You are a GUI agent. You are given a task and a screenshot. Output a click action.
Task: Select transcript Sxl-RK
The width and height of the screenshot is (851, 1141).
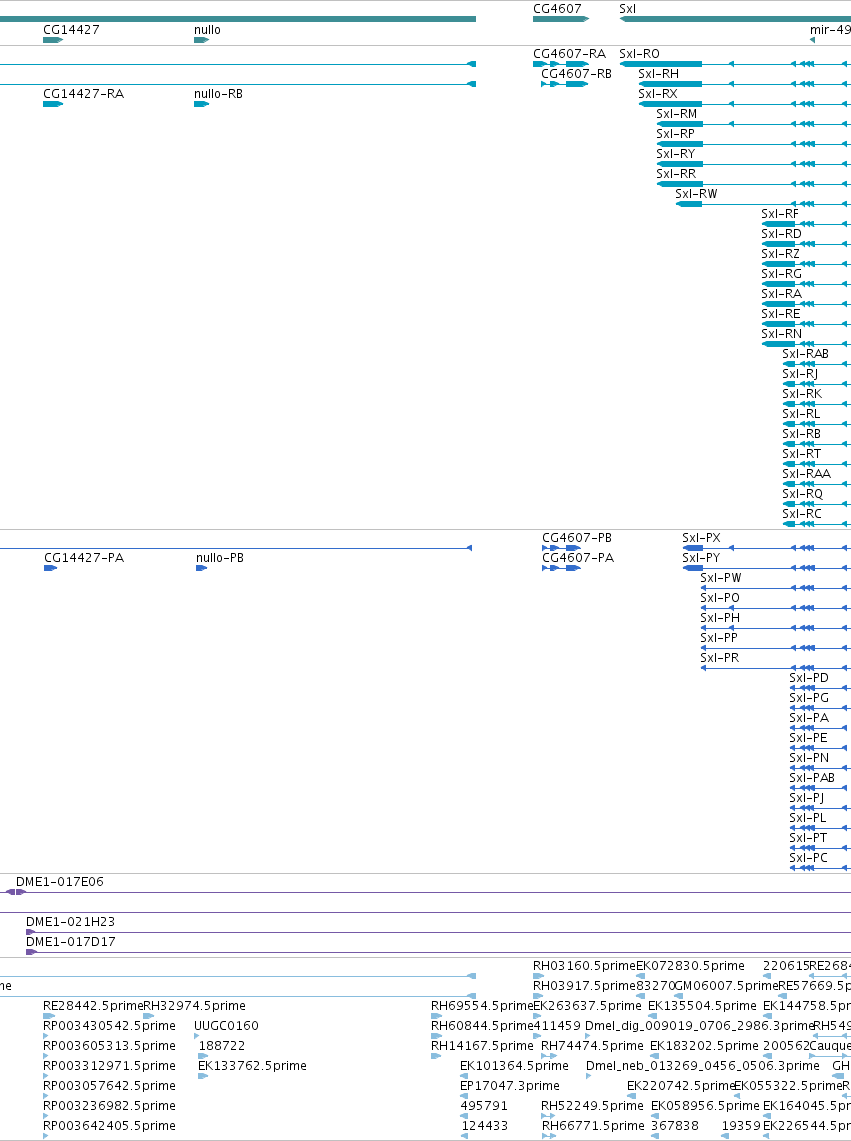[802, 394]
